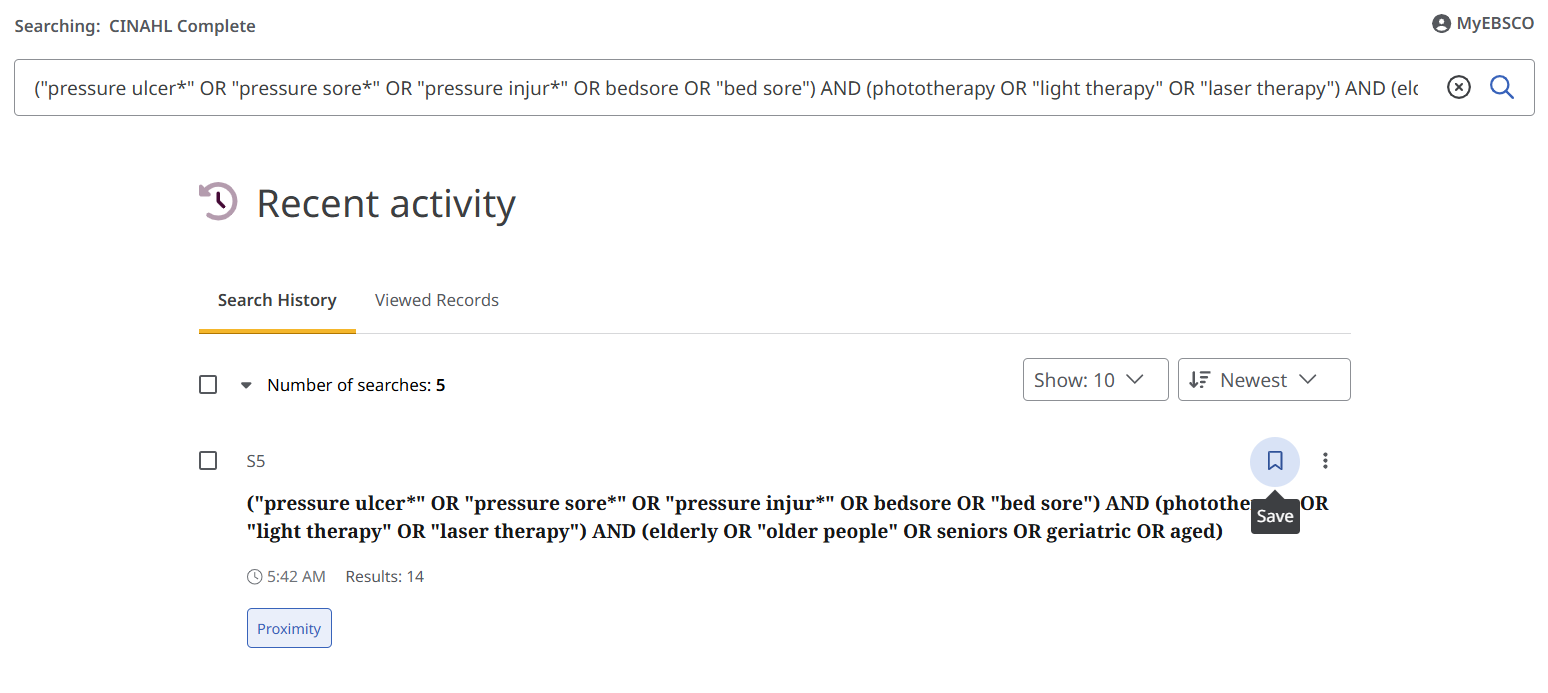Save search S5 with the bookmark icon
1548x693 pixels.
[x=1275, y=461]
